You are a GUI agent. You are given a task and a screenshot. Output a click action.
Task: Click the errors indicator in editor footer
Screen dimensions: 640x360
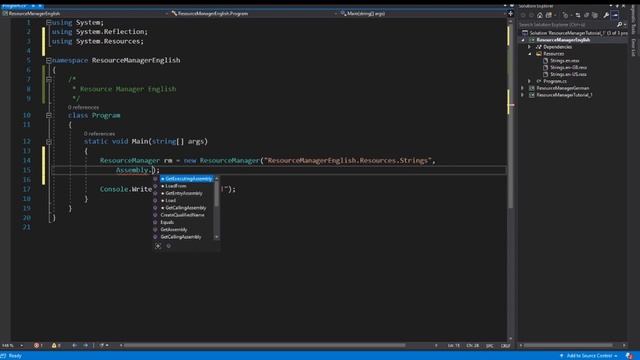coord(38,346)
